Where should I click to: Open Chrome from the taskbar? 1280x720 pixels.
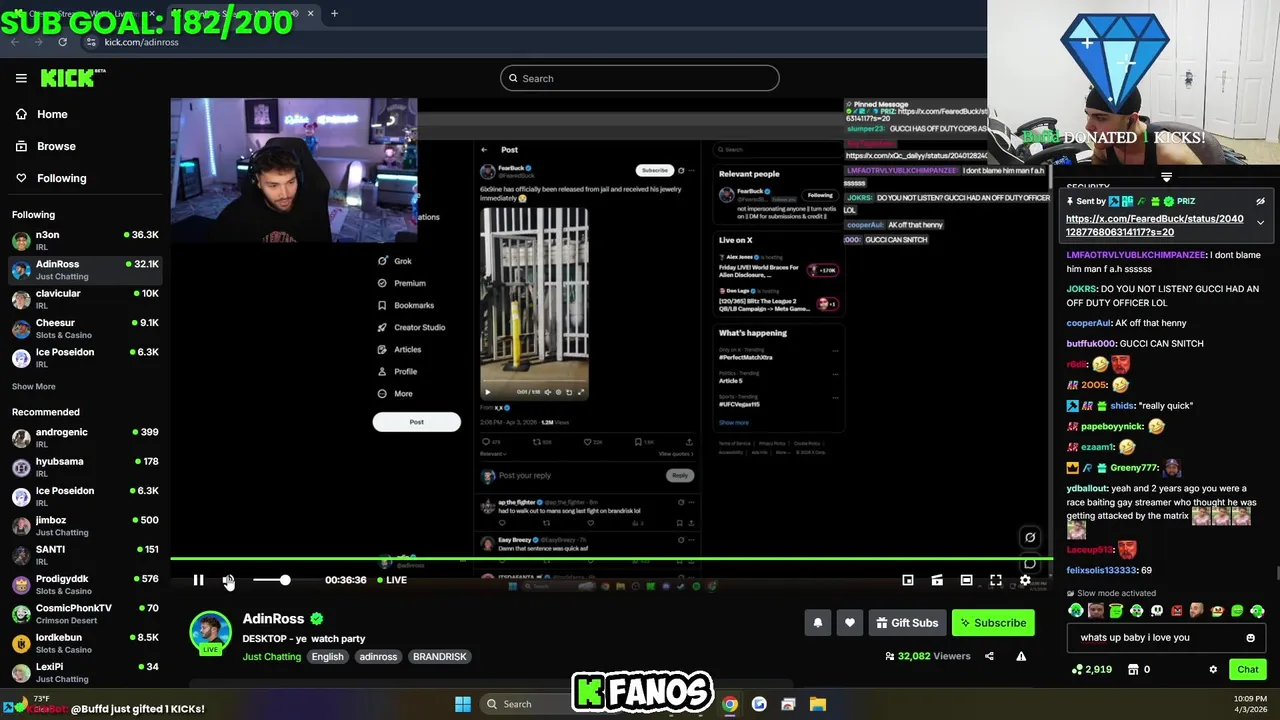(x=730, y=704)
